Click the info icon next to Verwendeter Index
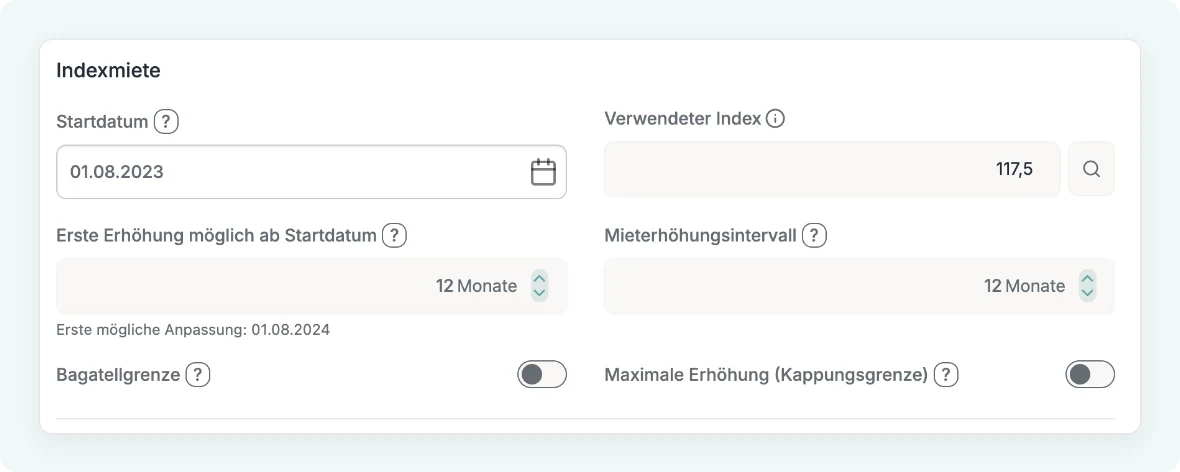This screenshot has height=472, width=1180. 775,118
